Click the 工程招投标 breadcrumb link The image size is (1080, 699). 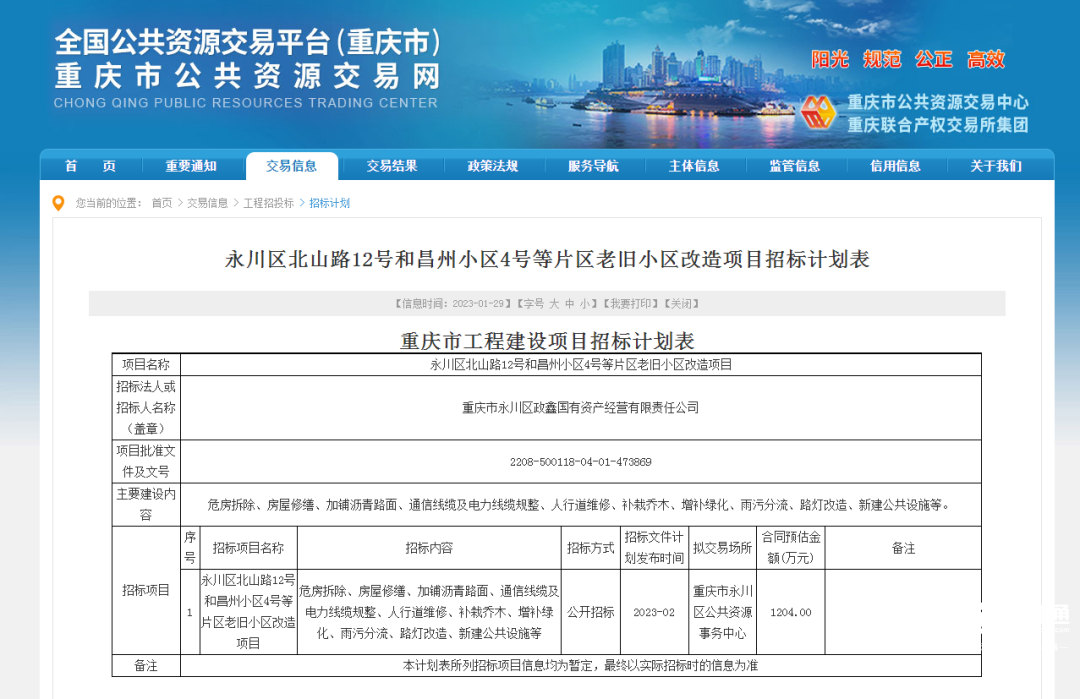pos(269,203)
